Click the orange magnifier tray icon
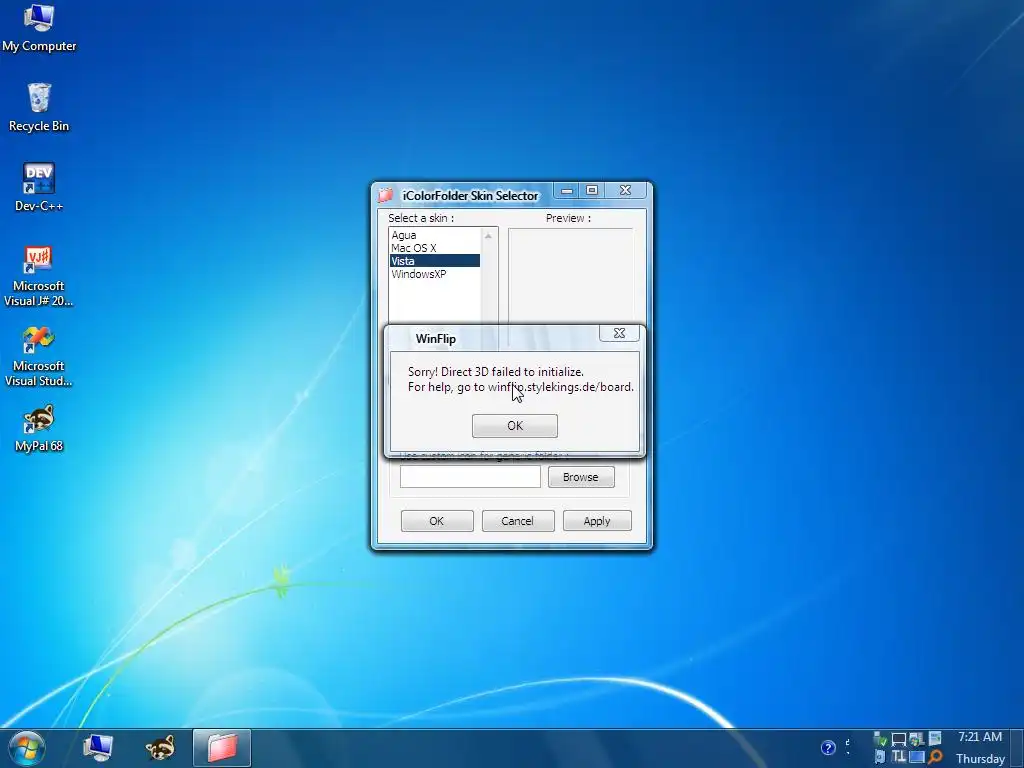Image resolution: width=1024 pixels, height=768 pixels. (935, 756)
